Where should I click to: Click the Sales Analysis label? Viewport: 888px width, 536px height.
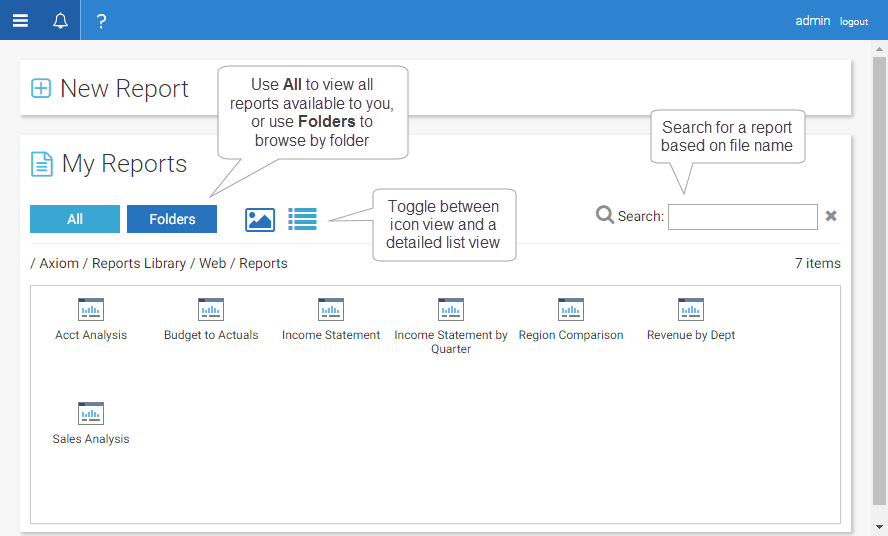point(91,439)
